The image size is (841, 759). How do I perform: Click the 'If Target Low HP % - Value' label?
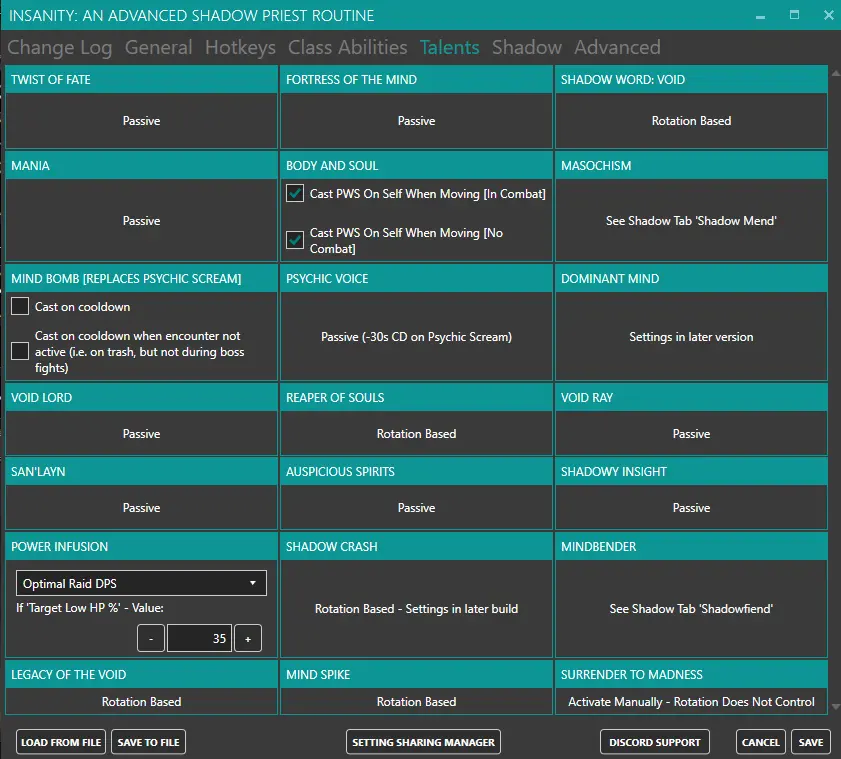pos(90,608)
